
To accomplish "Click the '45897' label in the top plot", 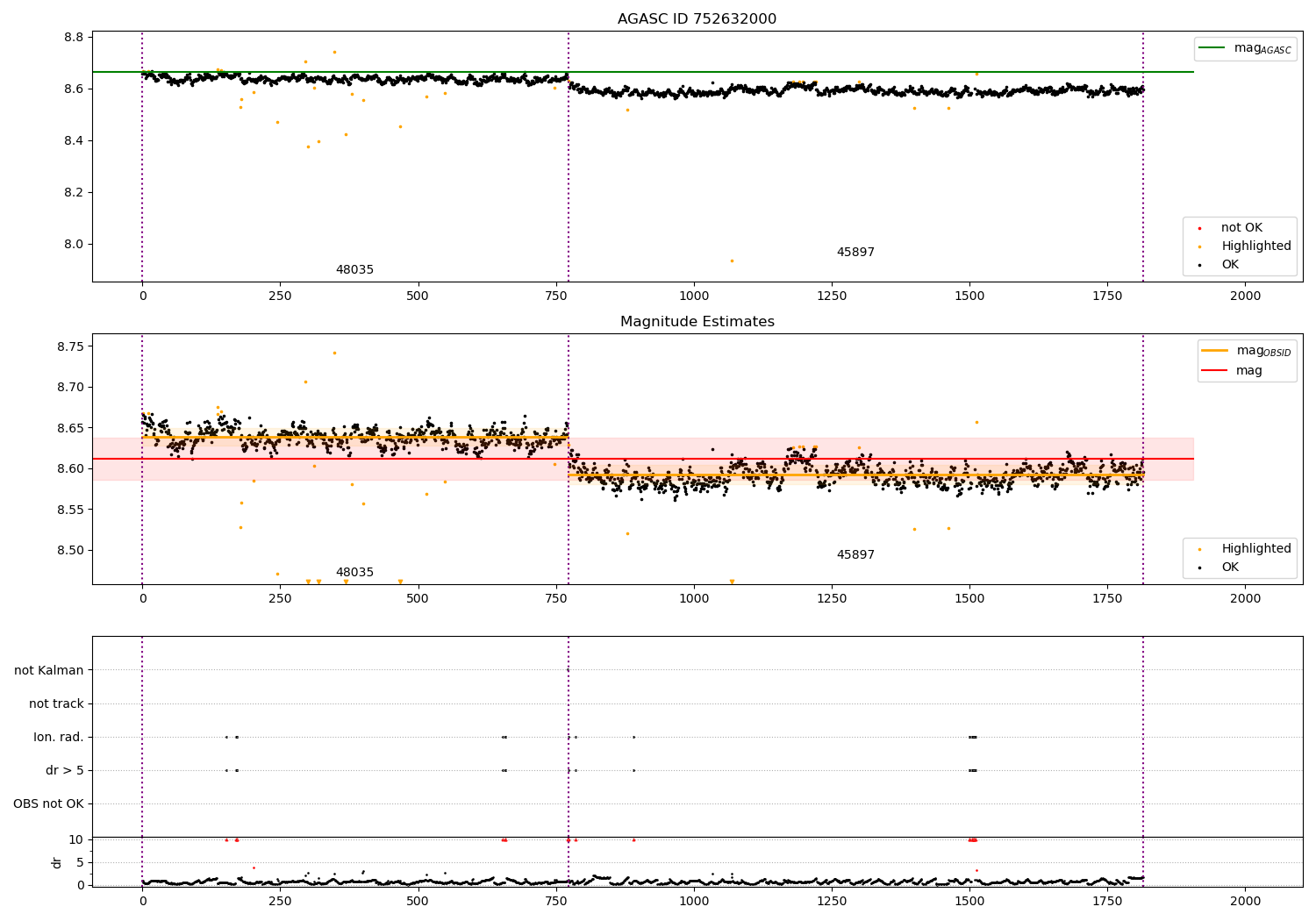I will (855, 253).
